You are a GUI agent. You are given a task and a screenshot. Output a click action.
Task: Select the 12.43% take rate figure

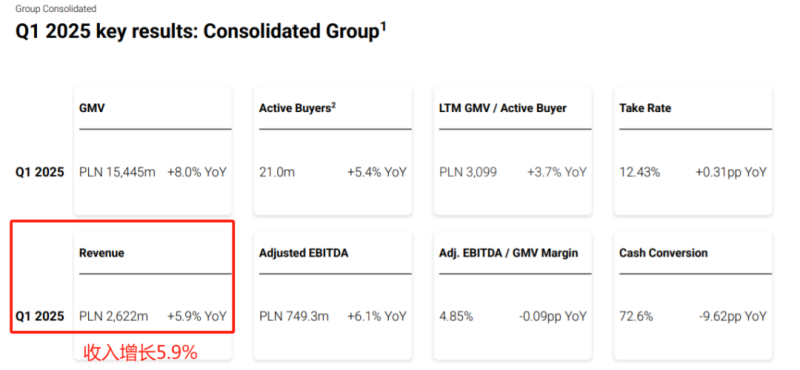[x=639, y=172]
